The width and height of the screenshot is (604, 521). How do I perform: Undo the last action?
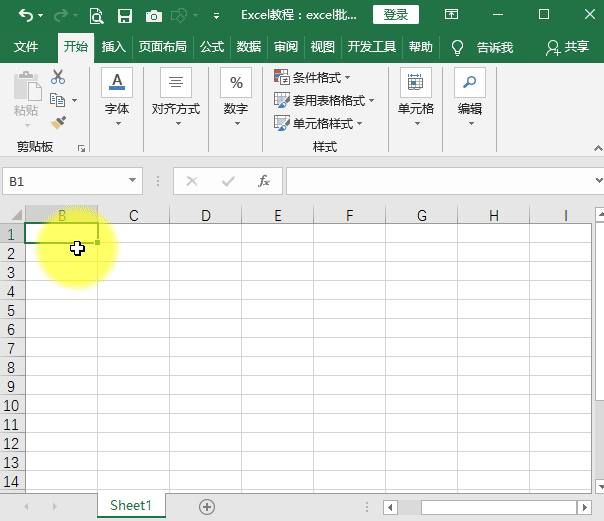(26, 15)
